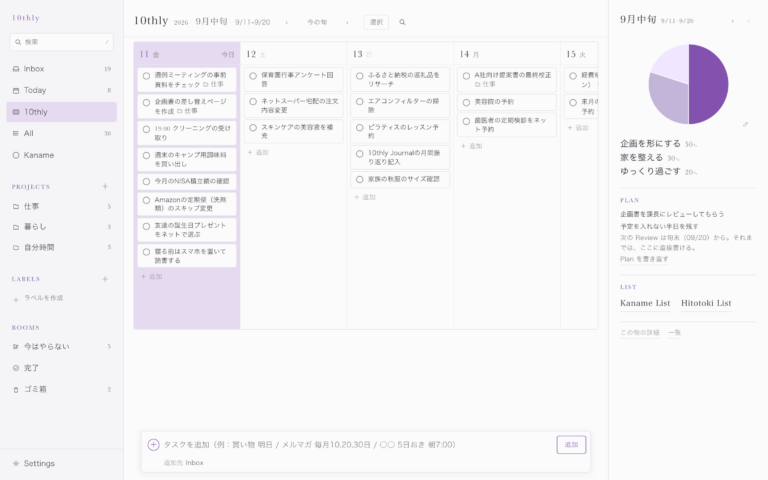This screenshot has width=768, height=480.
Task: Click the Settings gear icon
Action: tap(16, 463)
